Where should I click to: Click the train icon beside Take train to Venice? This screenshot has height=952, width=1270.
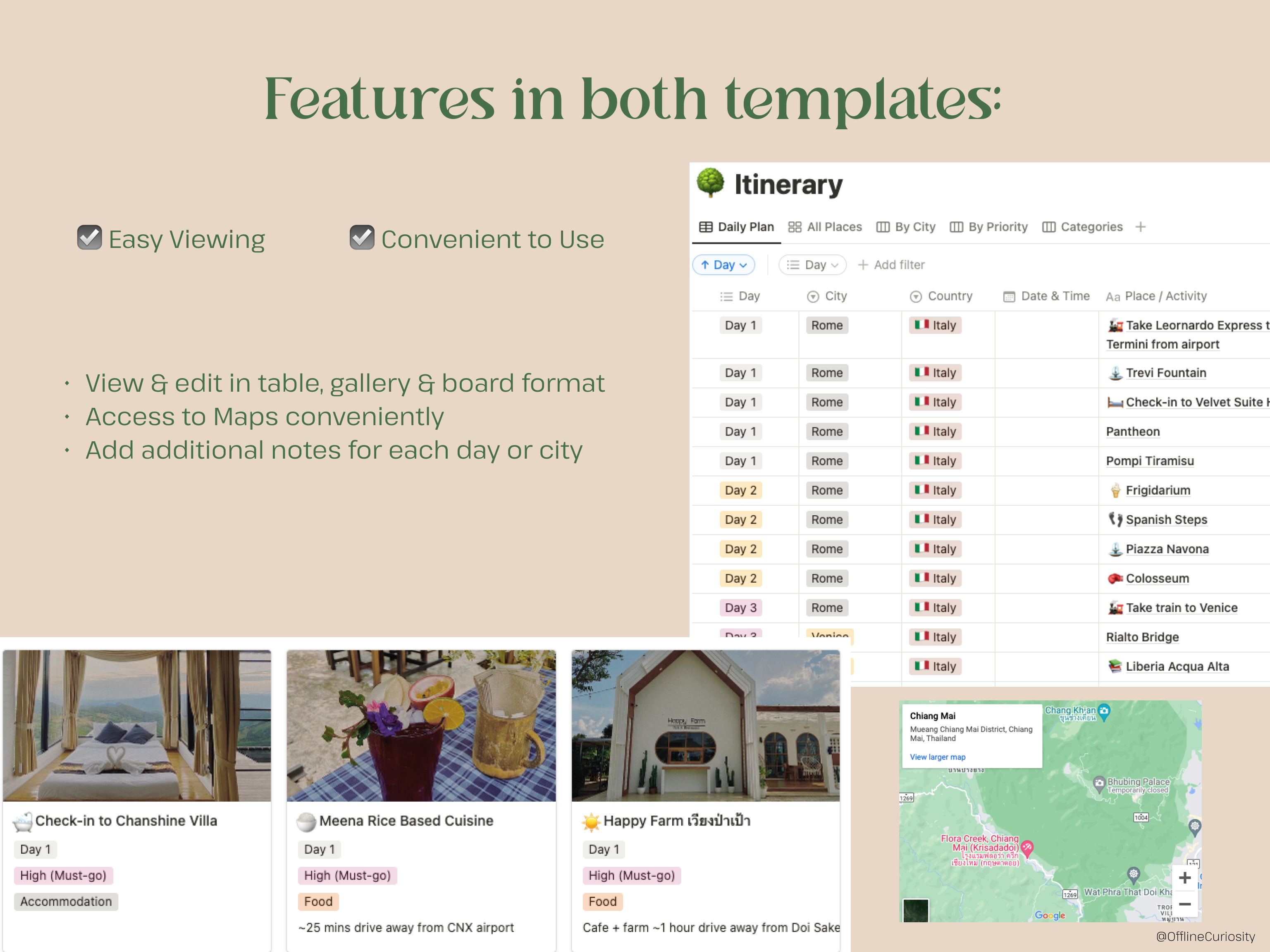pyautogui.click(x=1115, y=608)
